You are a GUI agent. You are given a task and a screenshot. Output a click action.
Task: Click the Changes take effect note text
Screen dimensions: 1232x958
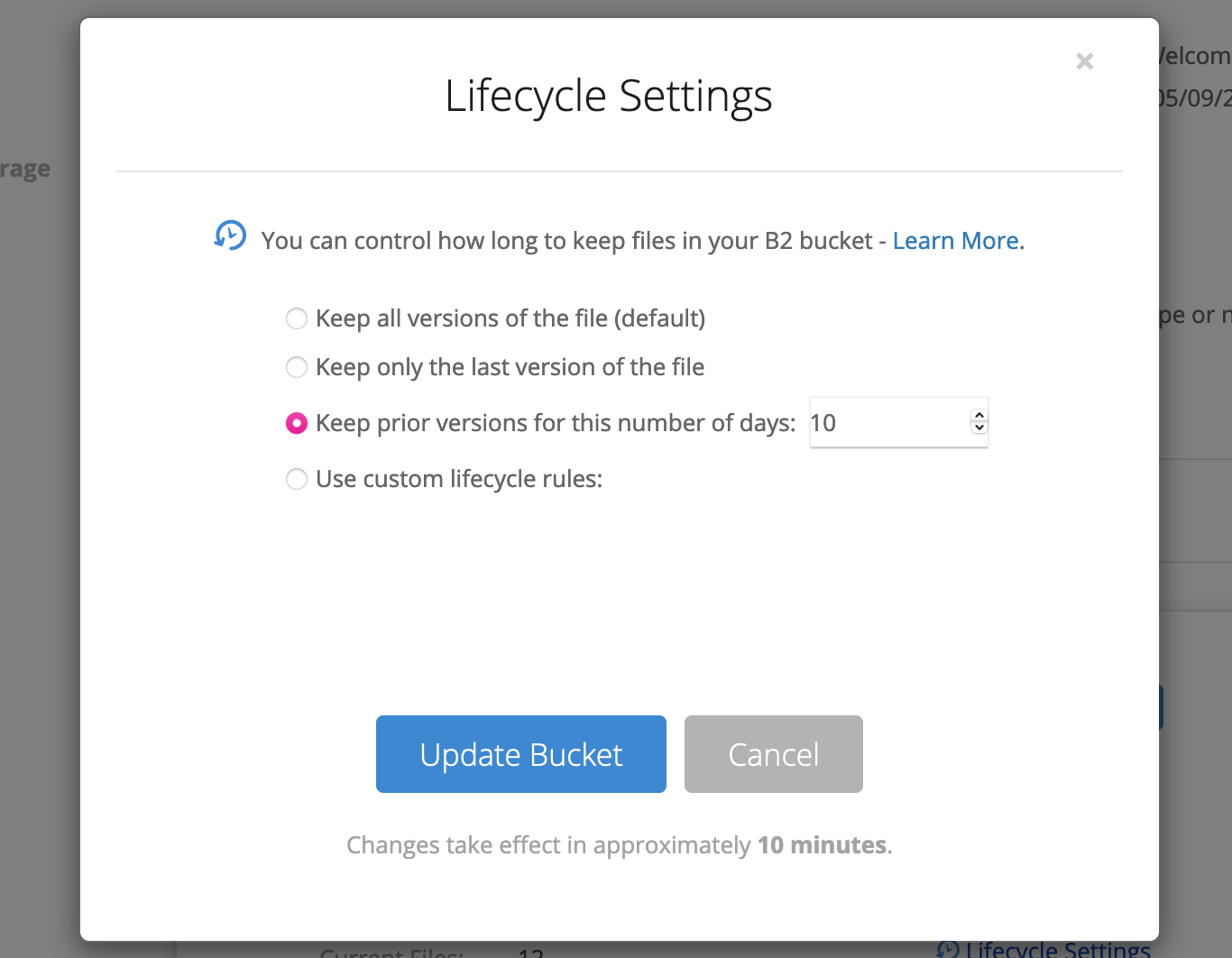click(x=619, y=845)
